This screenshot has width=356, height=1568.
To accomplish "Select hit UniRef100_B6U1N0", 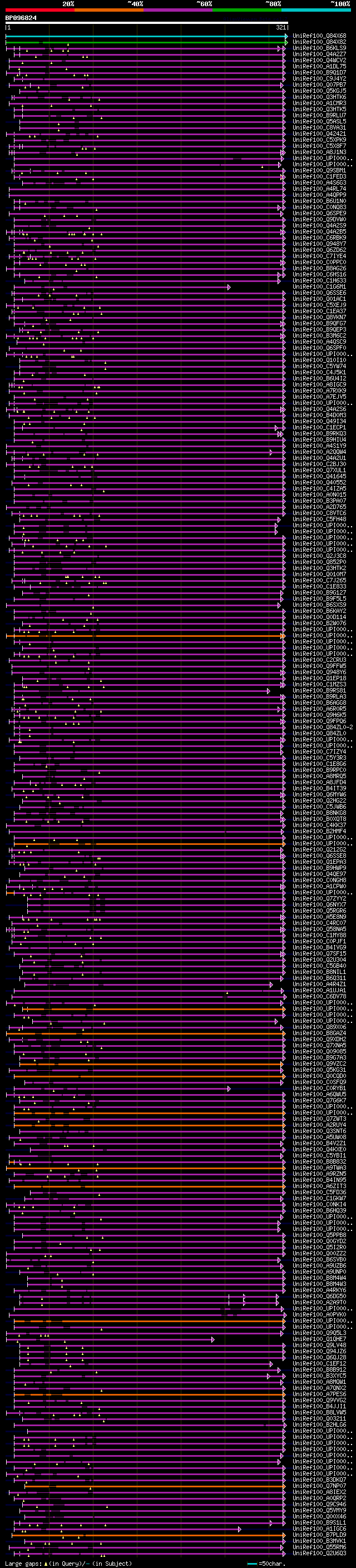I will (x=319, y=201).
